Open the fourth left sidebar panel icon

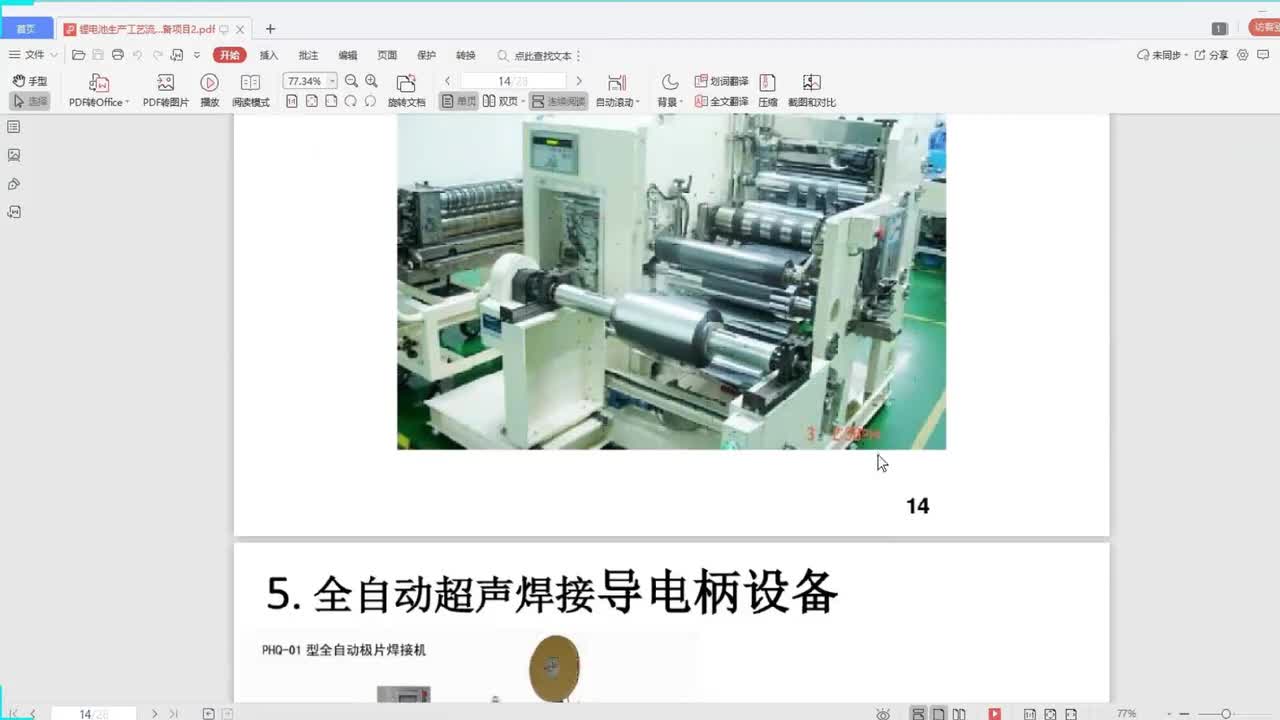(x=14, y=212)
